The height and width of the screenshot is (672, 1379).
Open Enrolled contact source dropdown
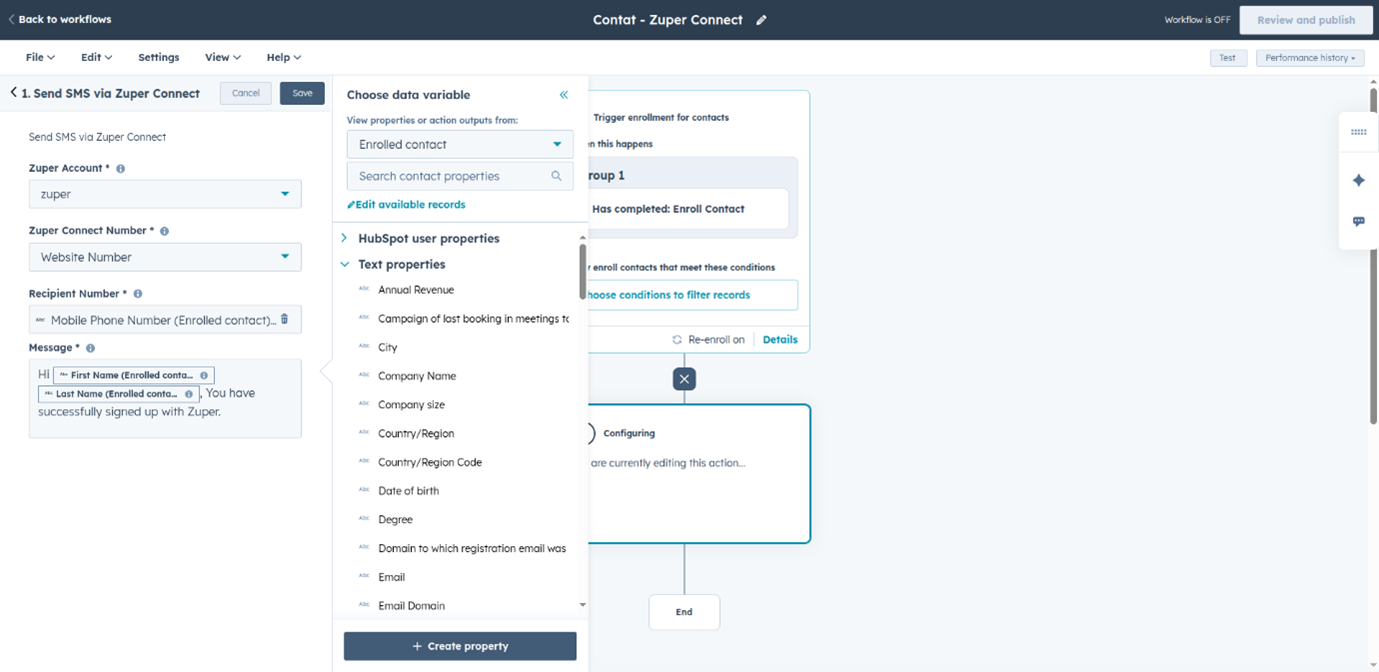pos(460,144)
